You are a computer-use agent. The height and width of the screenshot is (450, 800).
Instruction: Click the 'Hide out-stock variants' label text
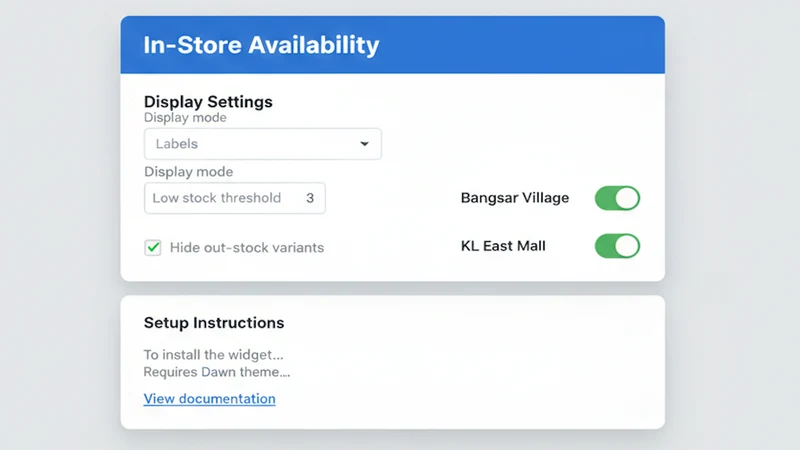[247, 247]
